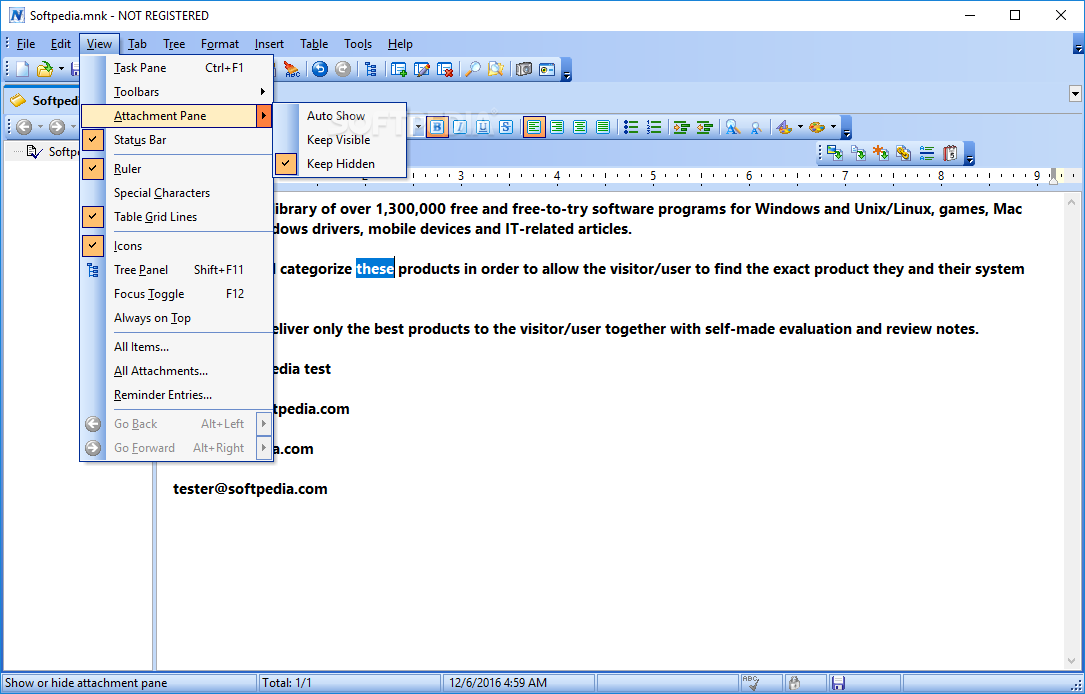Apply bulleted list formatting
Viewport: 1085px width, 694px height.
coord(630,127)
